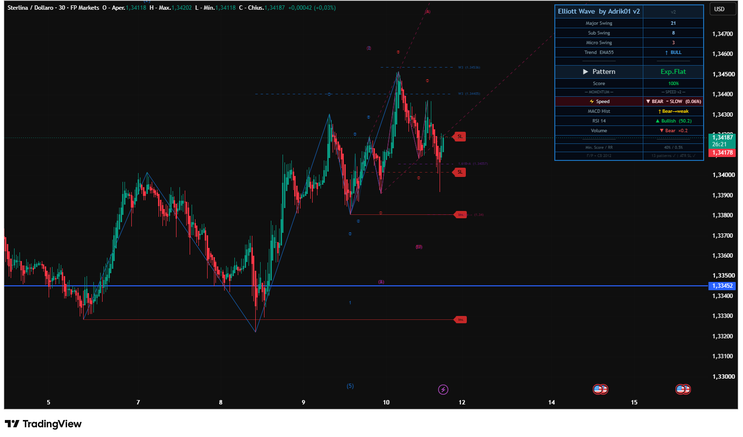The width and height of the screenshot is (743, 437).
Task: Click the Exp.Flat pattern value
Action: point(673,72)
